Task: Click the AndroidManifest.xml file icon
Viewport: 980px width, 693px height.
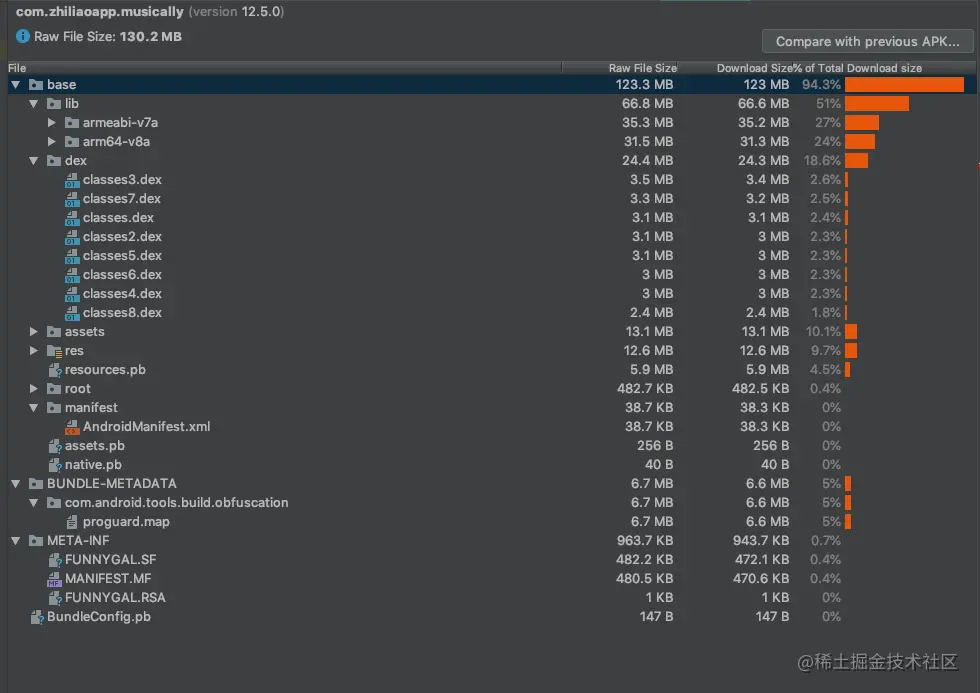Action: 72,427
